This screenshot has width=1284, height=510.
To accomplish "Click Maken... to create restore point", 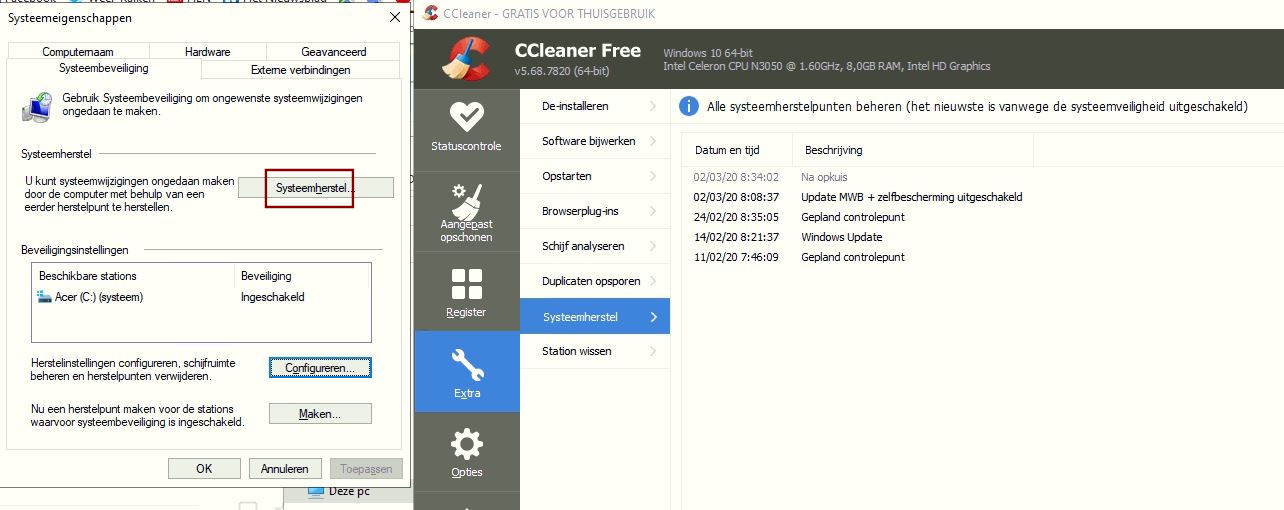I will 320,414.
